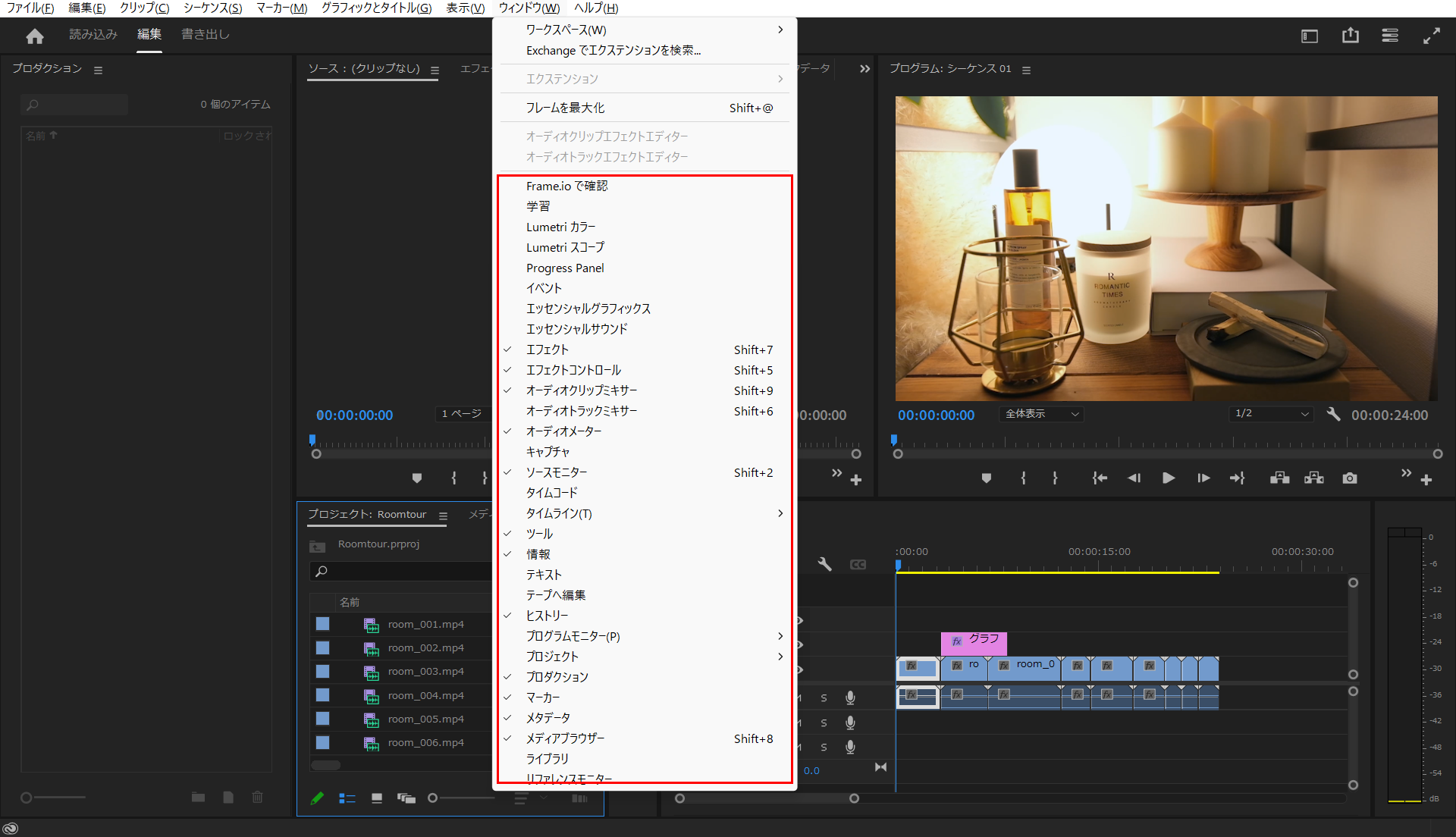Switch project panel to list view

click(x=347, y=798)
